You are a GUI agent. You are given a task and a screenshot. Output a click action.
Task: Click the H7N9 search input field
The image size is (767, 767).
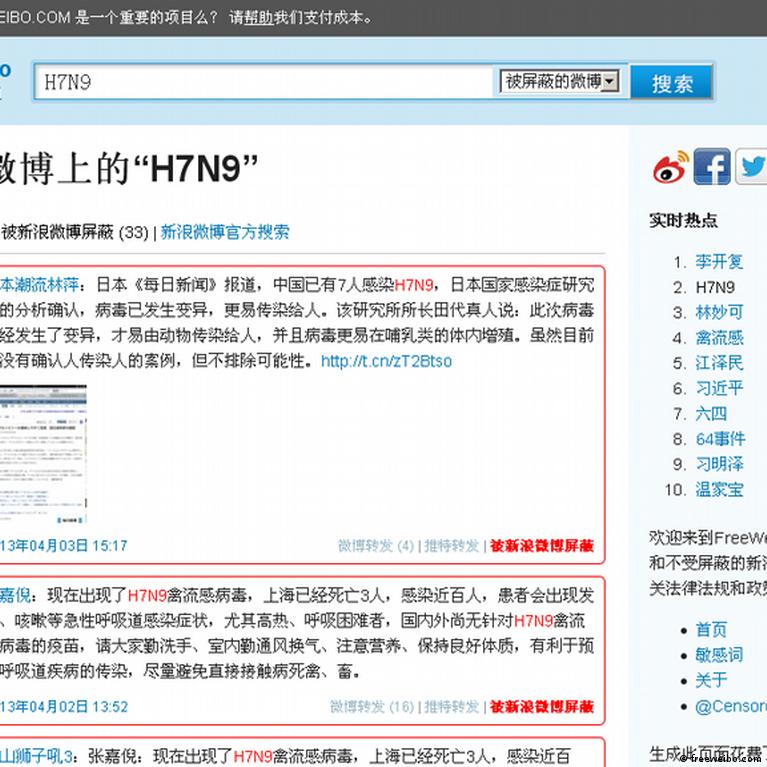tap(265, 83)
